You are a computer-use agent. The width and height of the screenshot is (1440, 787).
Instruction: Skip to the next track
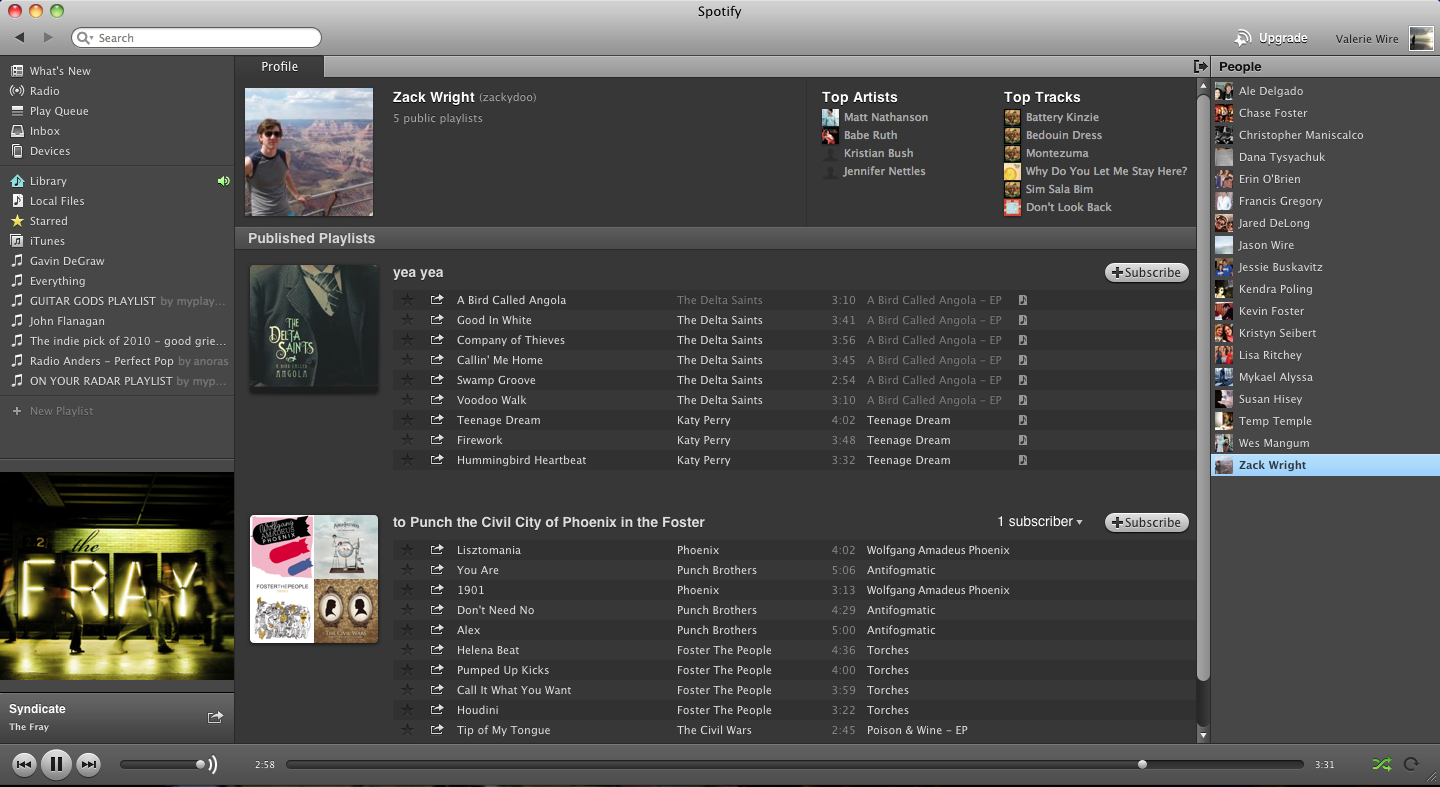pos(89,765)
